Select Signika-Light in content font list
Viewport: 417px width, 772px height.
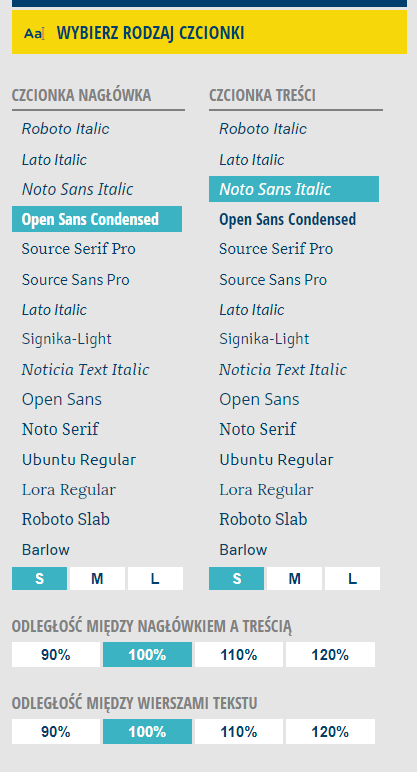[x=264, y=339]
